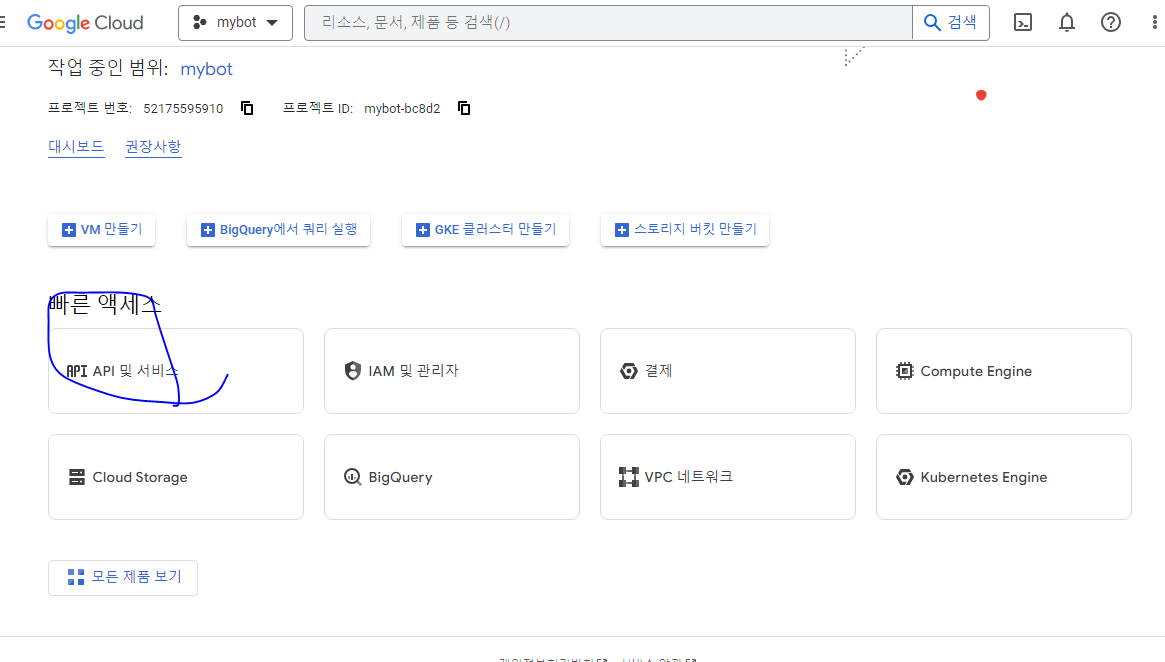Click the 스토리지 버킷 만들기 label
This screenshot has width=1165, height=662.
(x=695, y=230)
